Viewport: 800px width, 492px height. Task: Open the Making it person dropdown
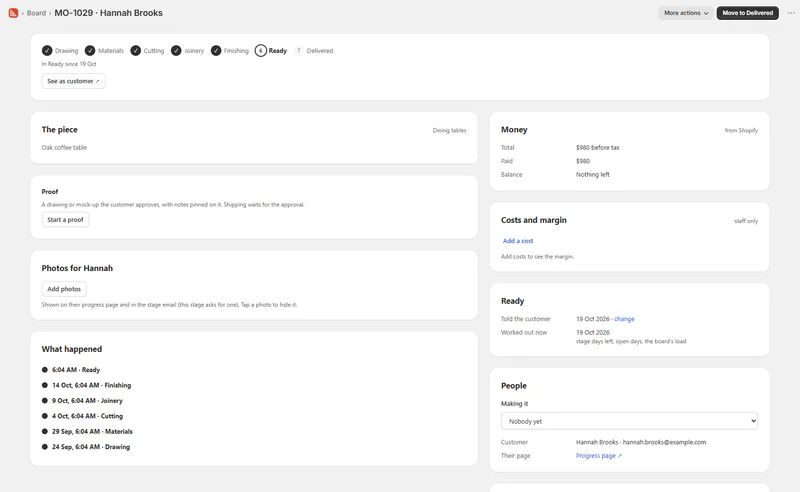[629, 421]
